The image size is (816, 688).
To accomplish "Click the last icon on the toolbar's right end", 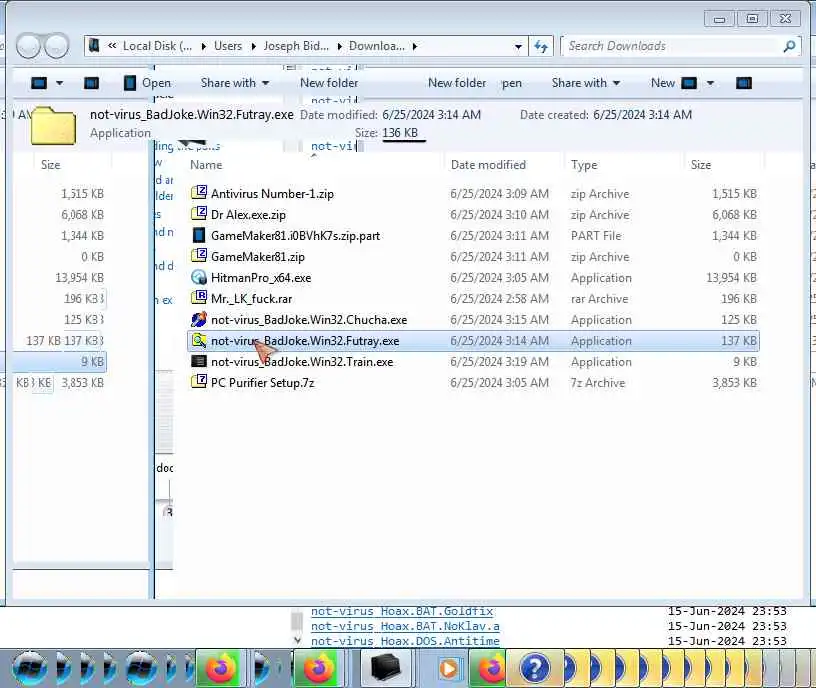I will (744, 83).
